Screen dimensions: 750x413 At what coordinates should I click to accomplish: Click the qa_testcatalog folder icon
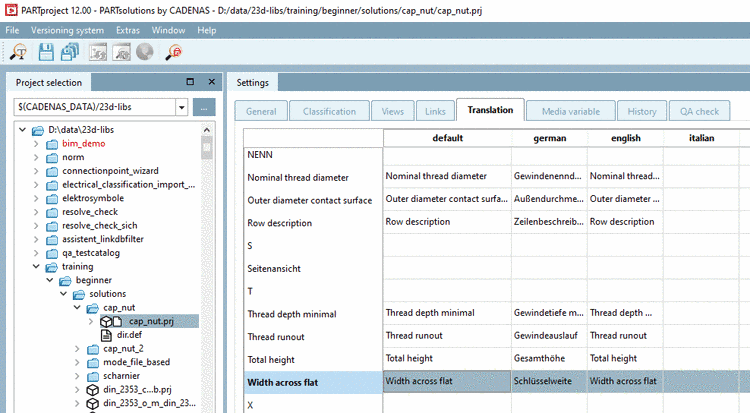(52, 254)
